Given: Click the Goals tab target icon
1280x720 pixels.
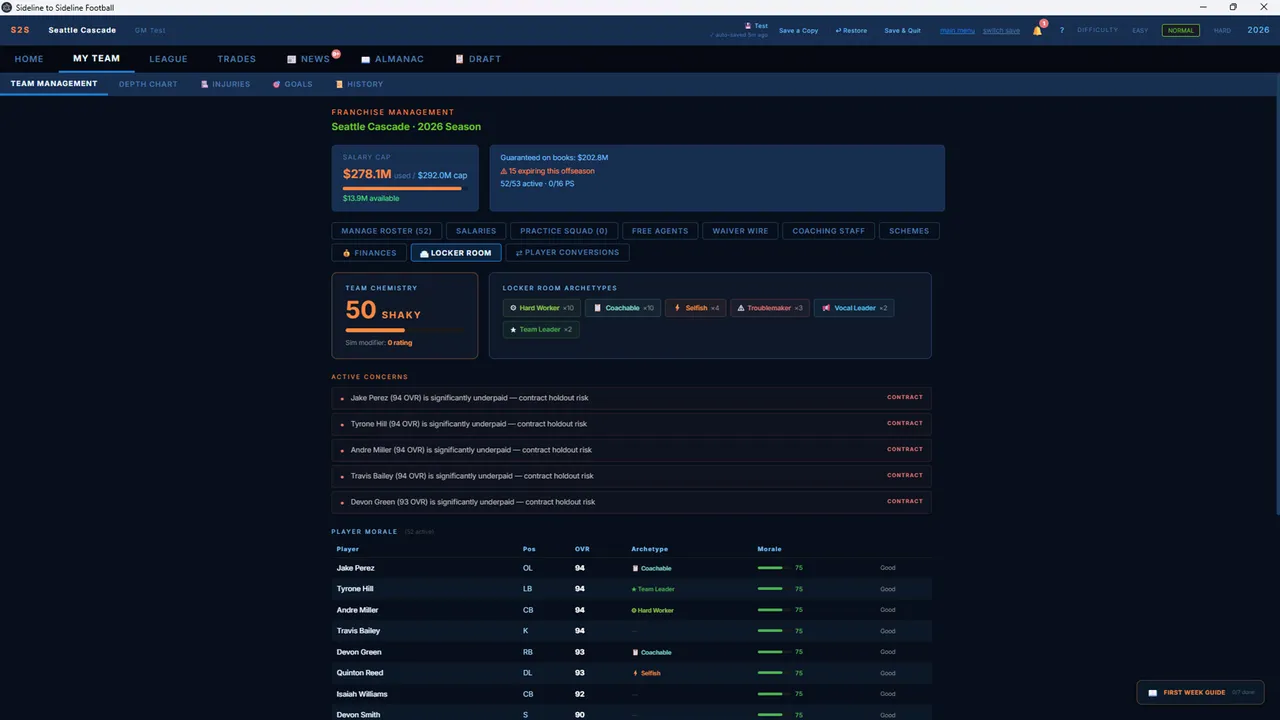Looking at the screenshot, I should coord(277,84).
